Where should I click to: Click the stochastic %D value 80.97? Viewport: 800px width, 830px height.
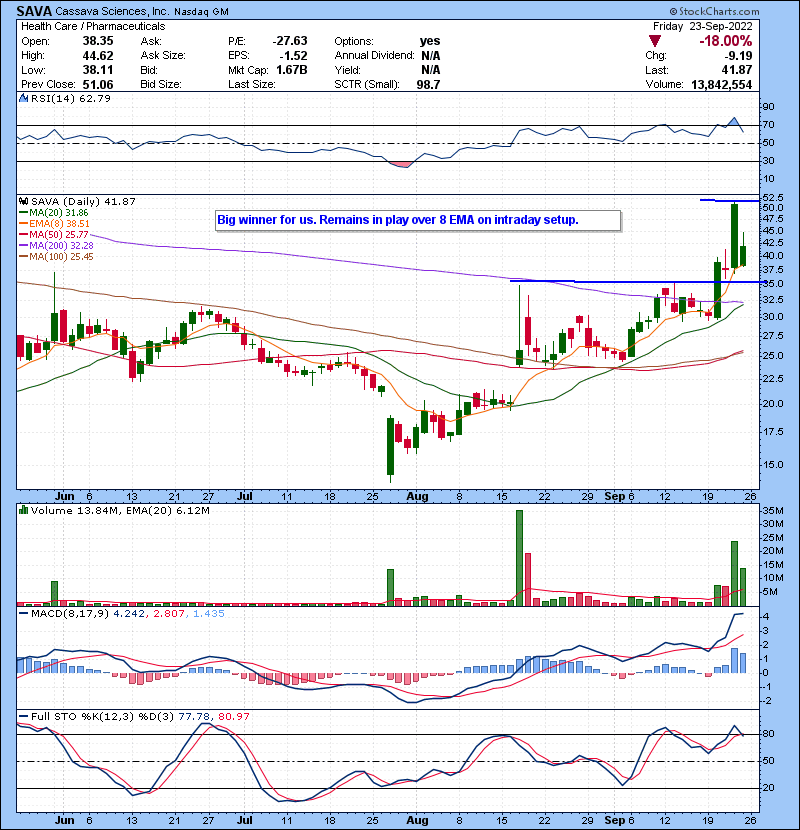[233, 716]
